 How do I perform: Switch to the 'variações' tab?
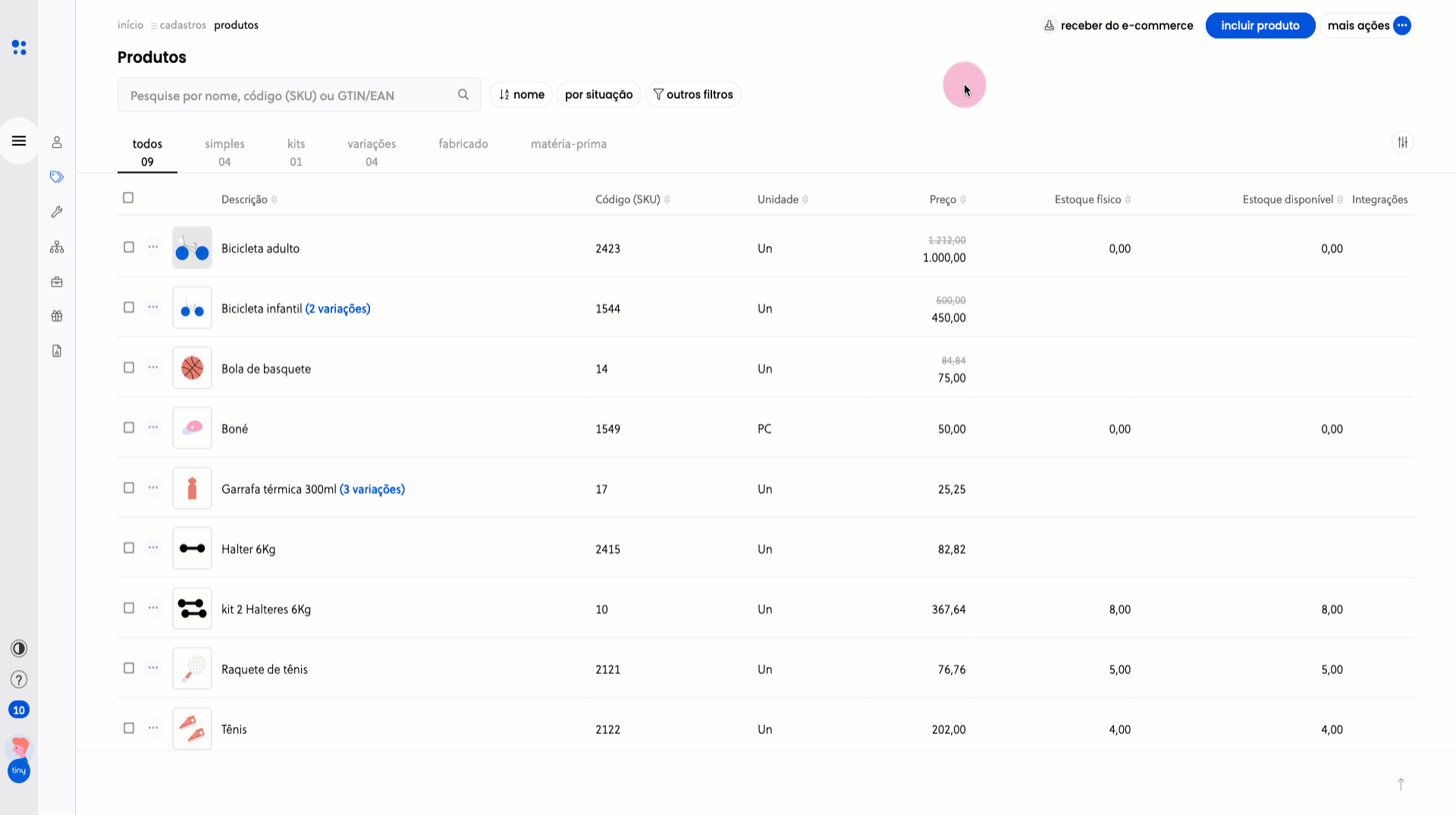coord(372,152)
